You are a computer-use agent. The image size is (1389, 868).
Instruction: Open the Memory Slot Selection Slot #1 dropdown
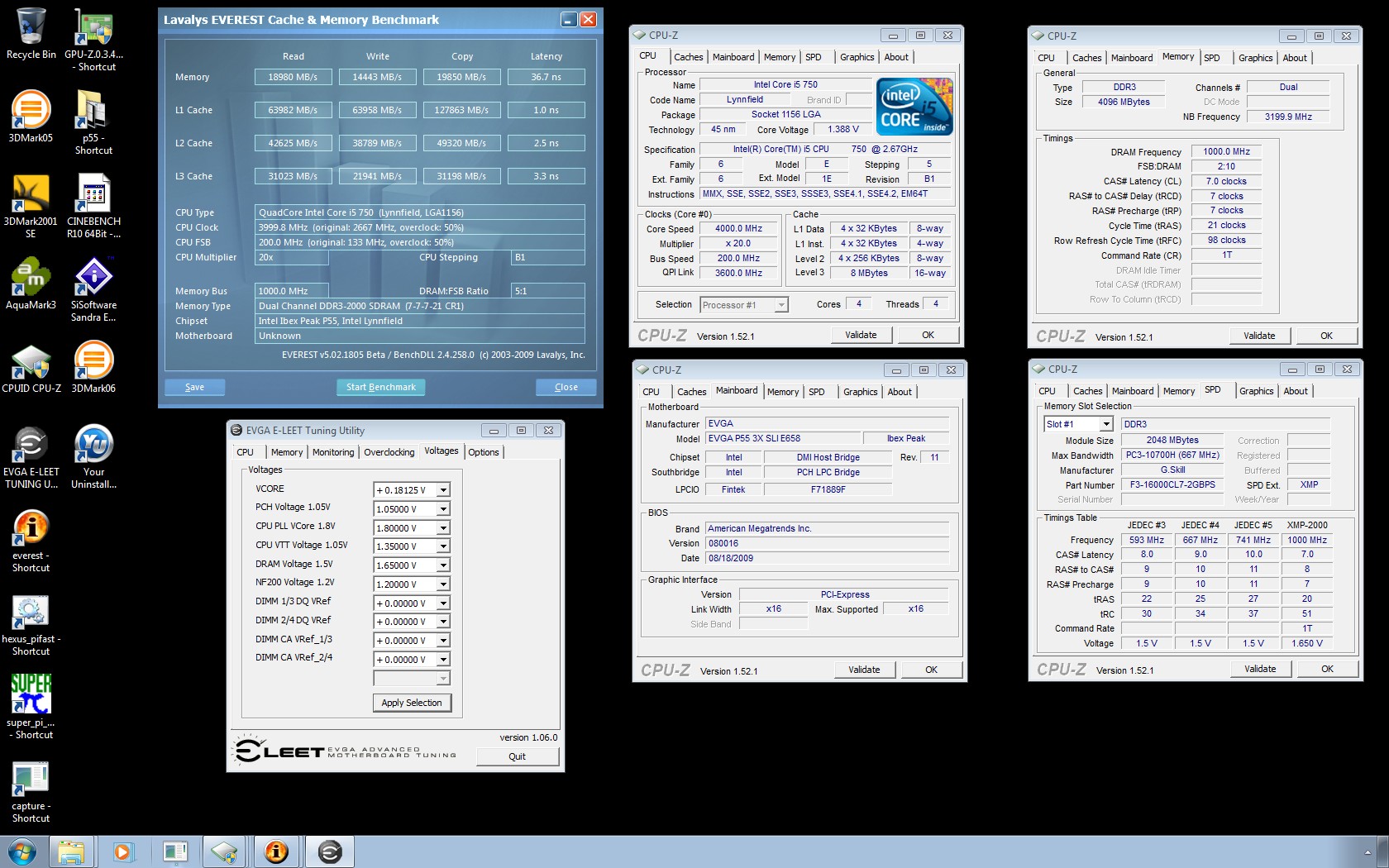1107,424
